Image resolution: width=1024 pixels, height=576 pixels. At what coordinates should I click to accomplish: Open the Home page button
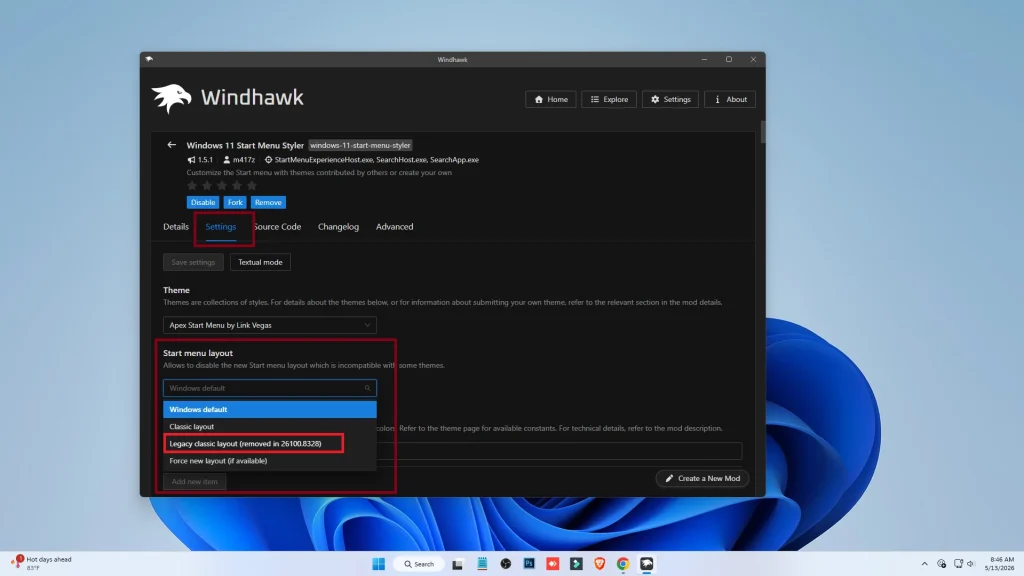(x=551, y=99)
